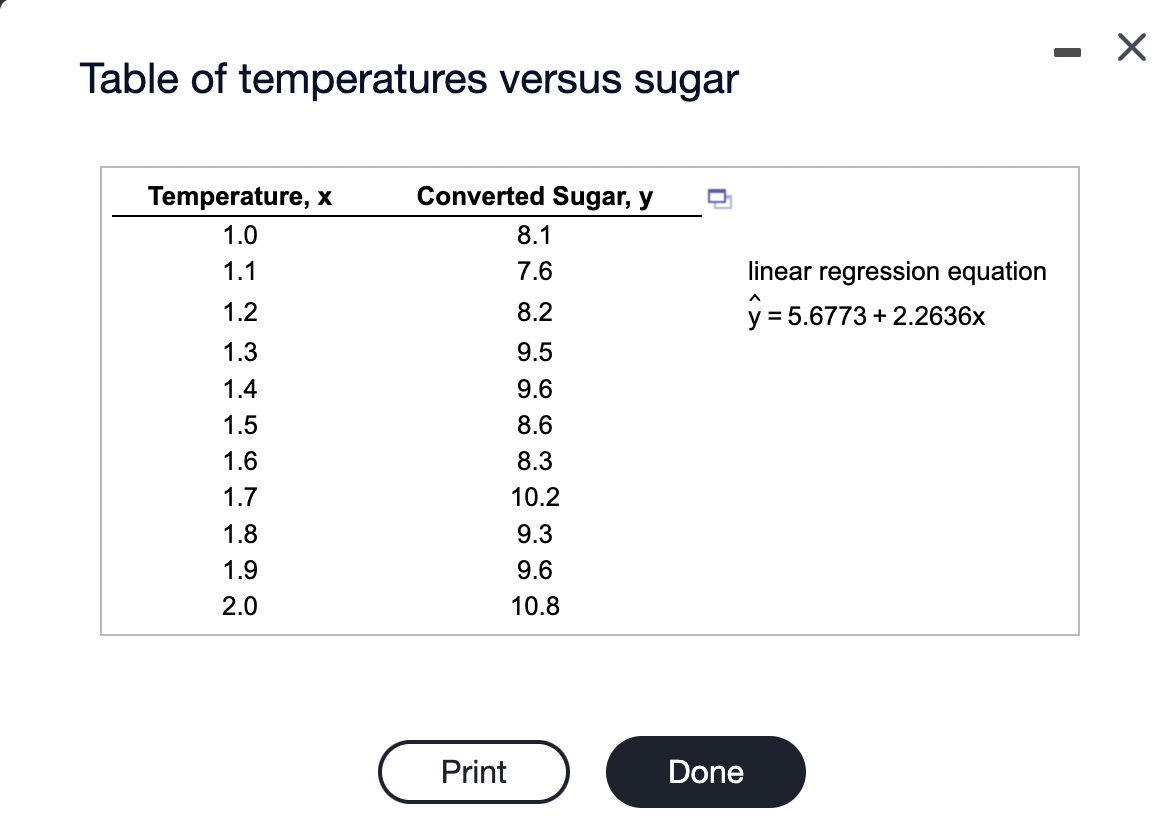Image resolution: width=1168 pixels, height=826 pixels.
Task: Select the linear regression equation text
Action: click(x=897, y=271)
